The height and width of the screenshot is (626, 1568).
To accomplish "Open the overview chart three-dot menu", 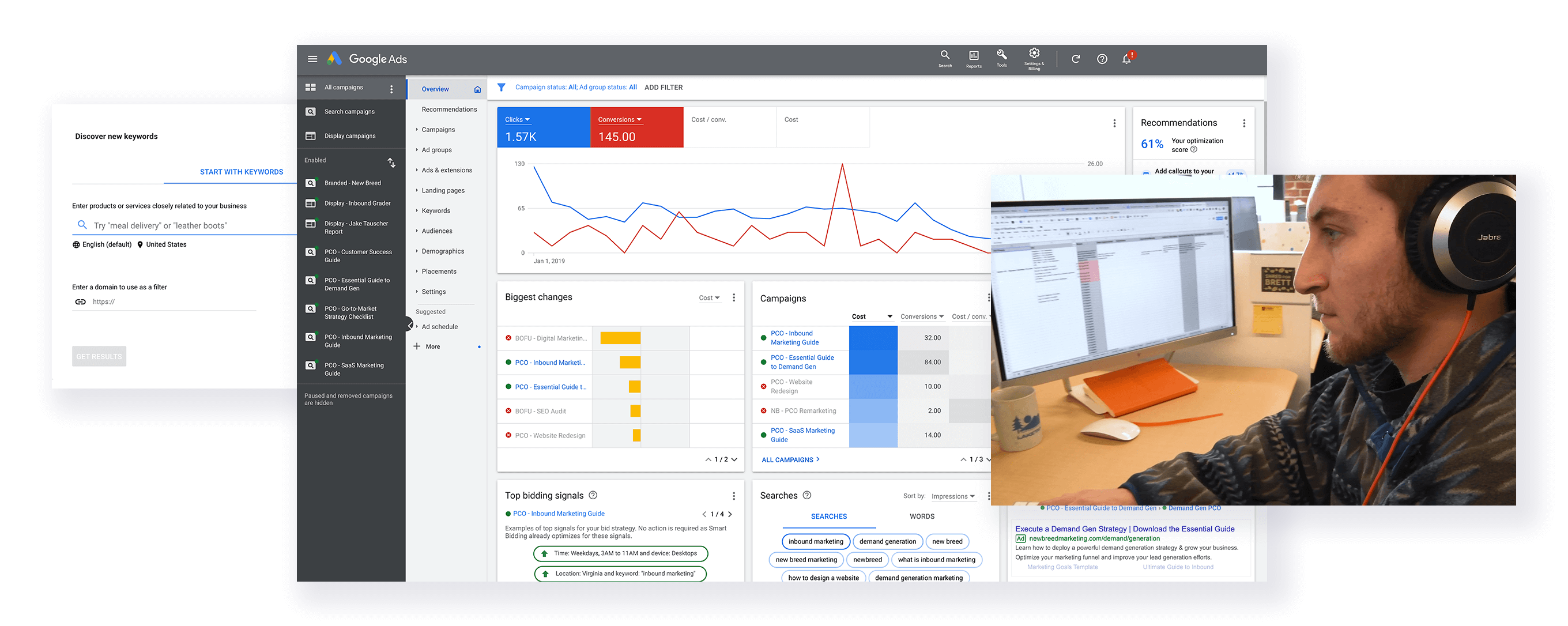I will pos(1114,123).
